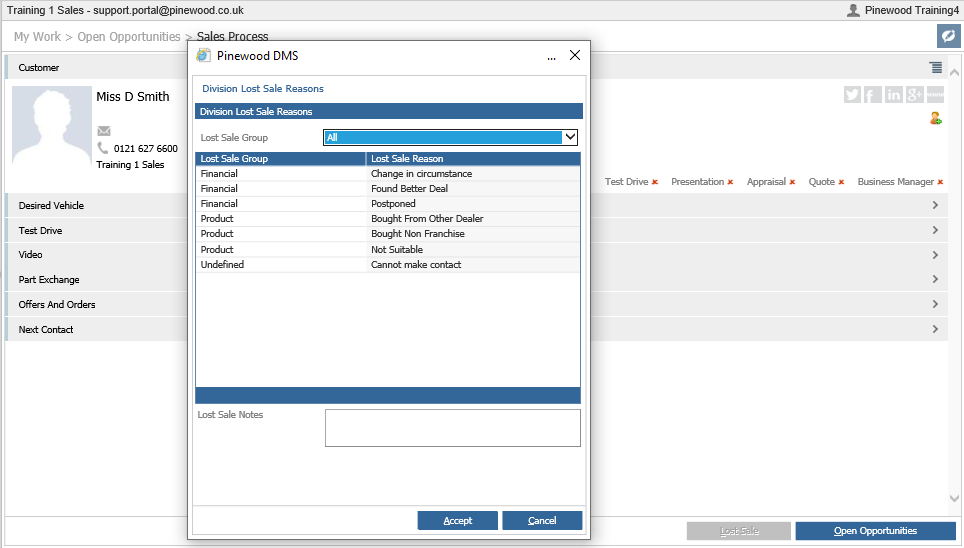Click the add contact person icon
The image size is (964, 548).
click(x=936, y=118)
